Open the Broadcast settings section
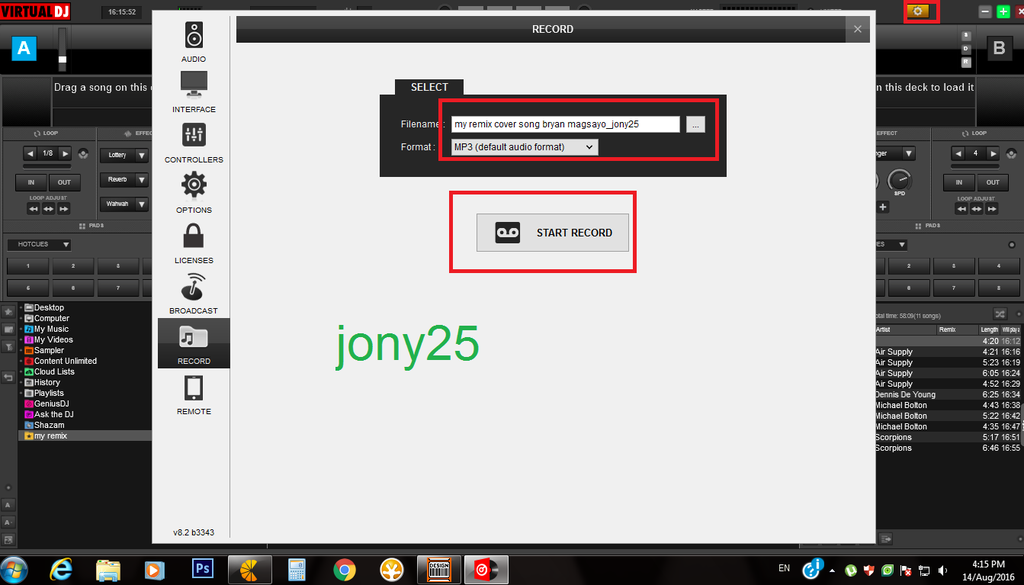This screenshot has width=1024, height=585. (x=193, y=292)
